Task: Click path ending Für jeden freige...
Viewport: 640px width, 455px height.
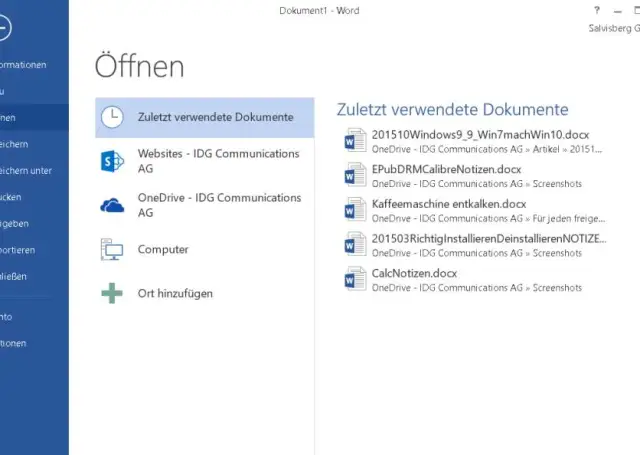Action: coord(488,219)
